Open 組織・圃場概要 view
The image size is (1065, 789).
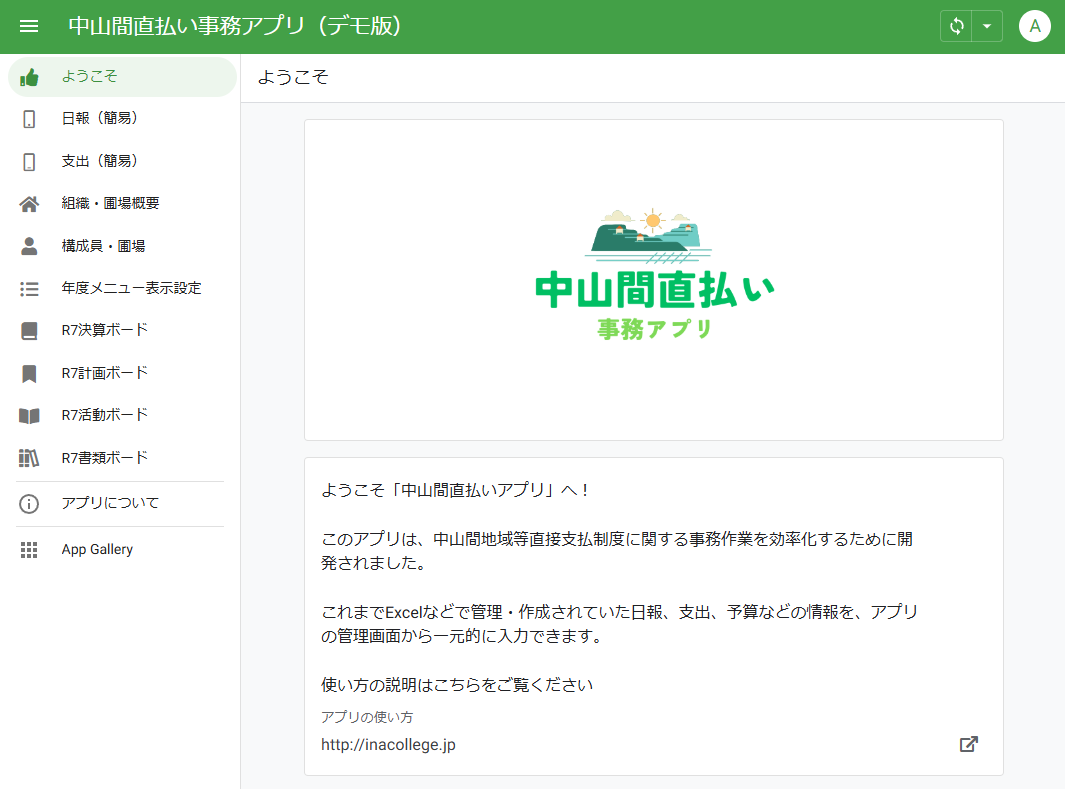[122, 204]
